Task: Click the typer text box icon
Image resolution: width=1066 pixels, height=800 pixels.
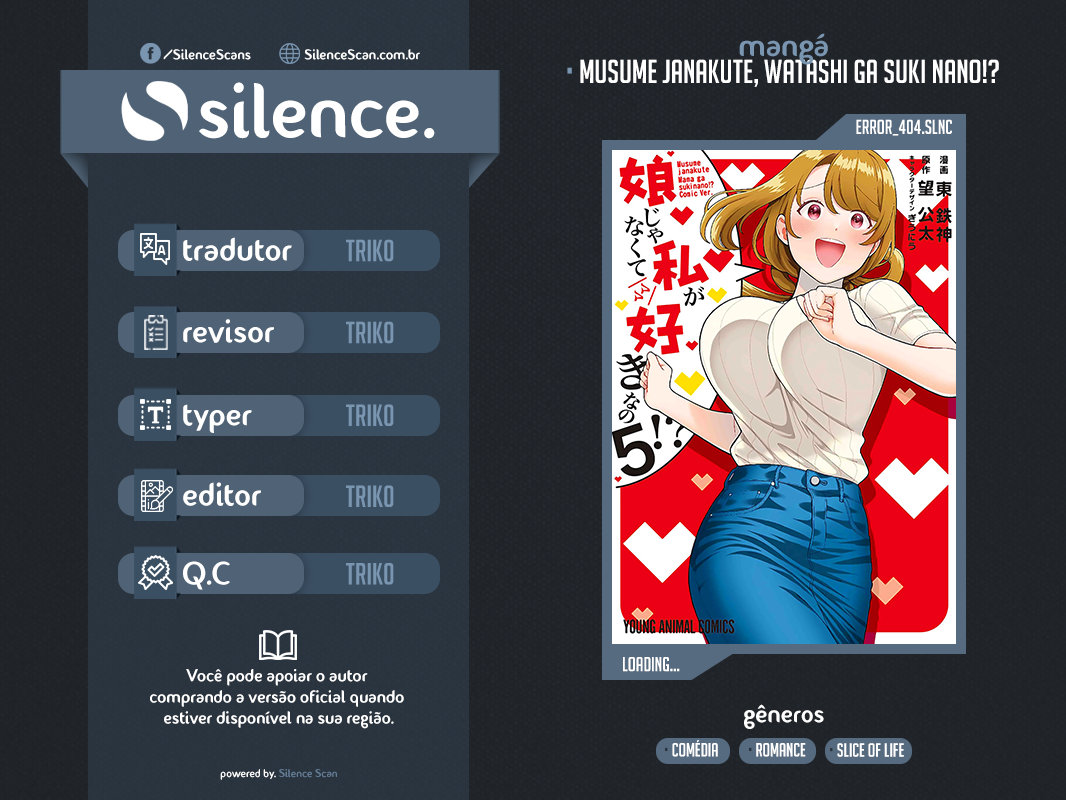Action: (155, 415)
